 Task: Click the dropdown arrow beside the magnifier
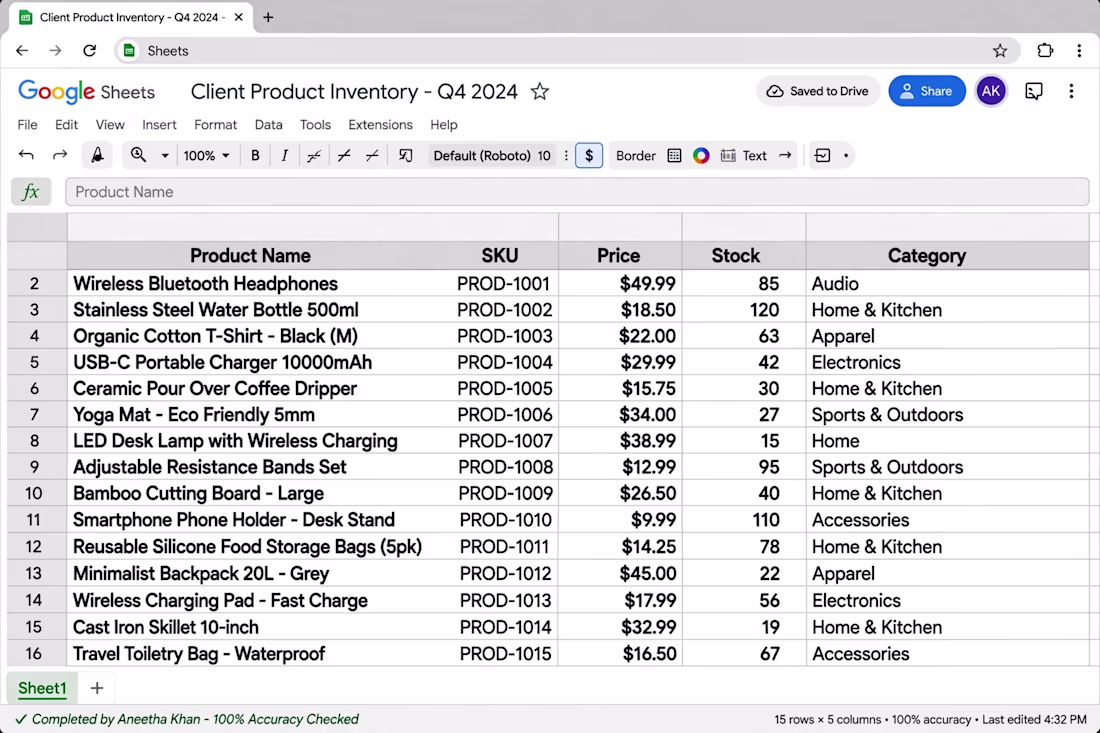[165, 156]
